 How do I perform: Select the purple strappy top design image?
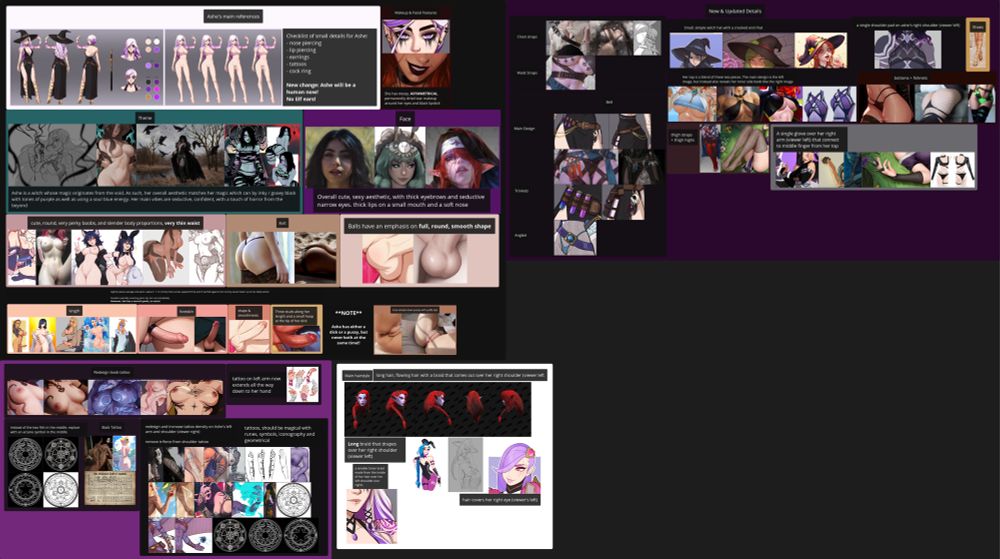[x=830, y=103]
